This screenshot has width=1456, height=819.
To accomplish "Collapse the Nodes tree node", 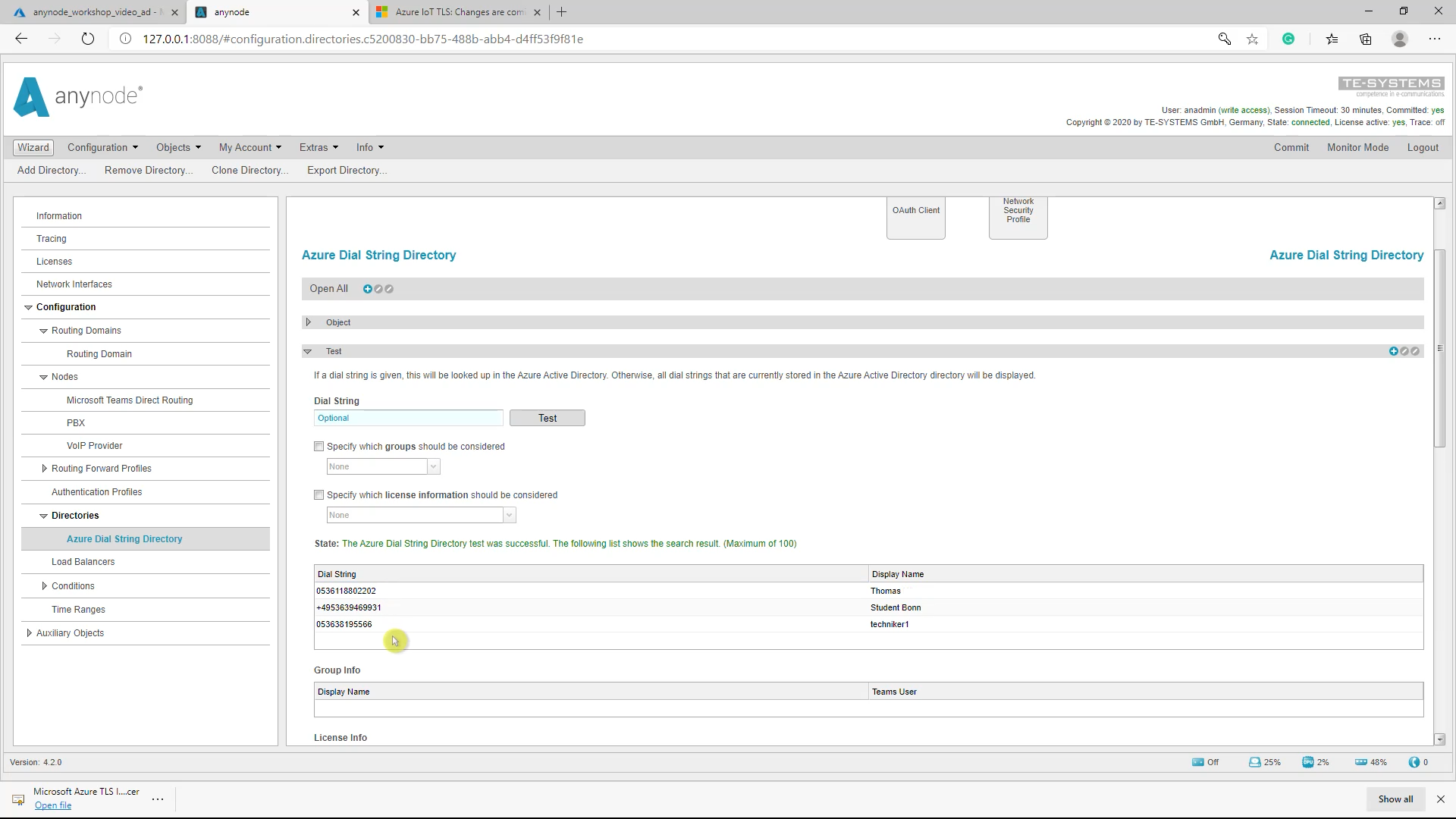I will point(44,377).
